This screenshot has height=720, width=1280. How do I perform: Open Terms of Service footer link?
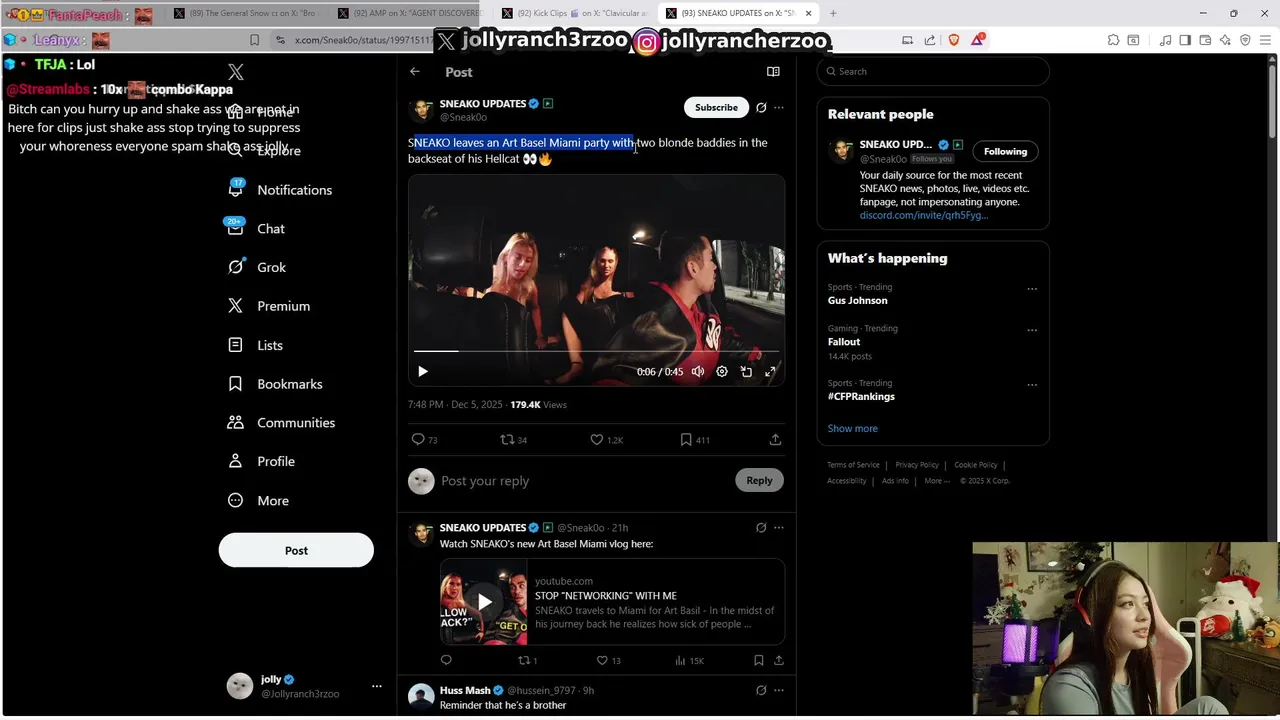tap(853, 465)
